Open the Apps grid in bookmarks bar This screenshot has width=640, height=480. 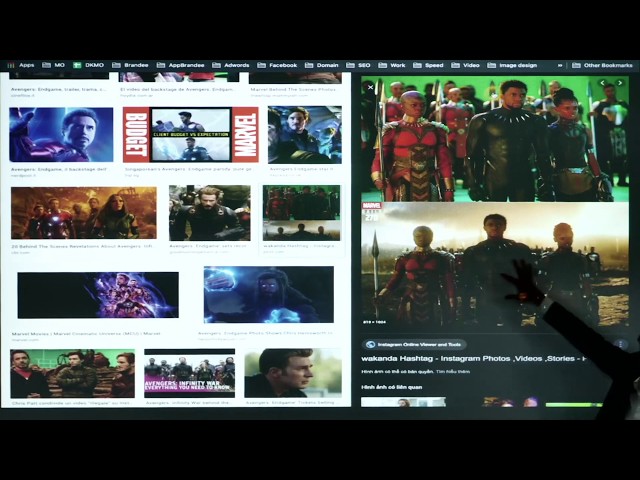[x=21, y=65]
